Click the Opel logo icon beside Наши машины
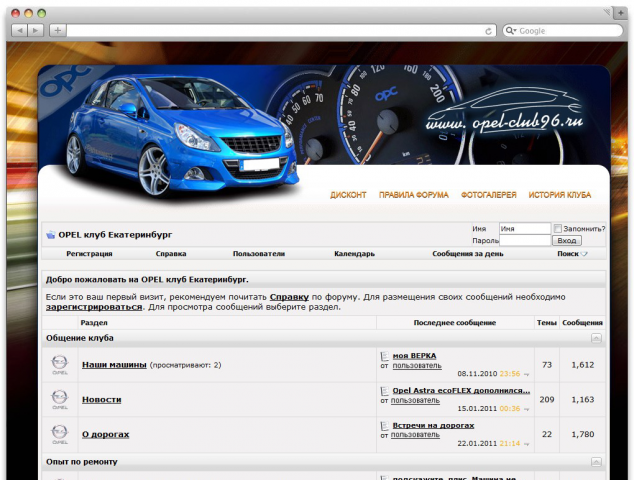This screenshot has width=634, height=480. (60, 365)
